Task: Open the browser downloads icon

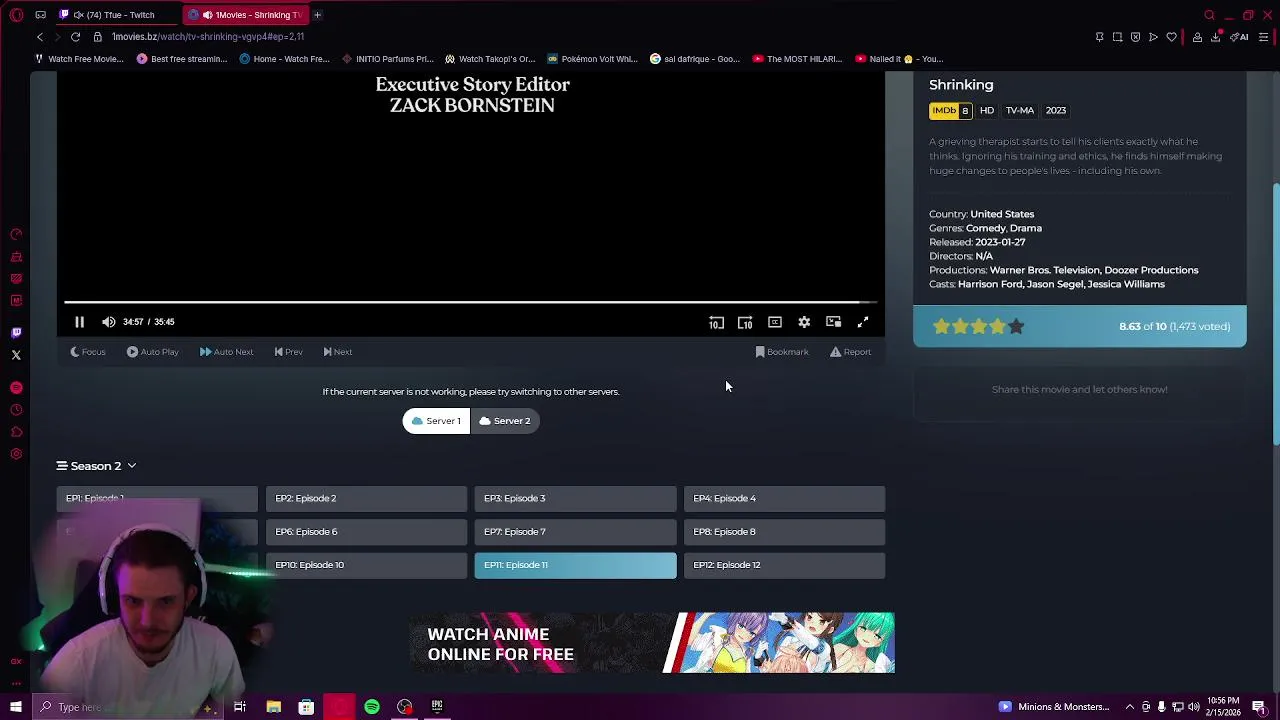Action: coord(1216,37)
